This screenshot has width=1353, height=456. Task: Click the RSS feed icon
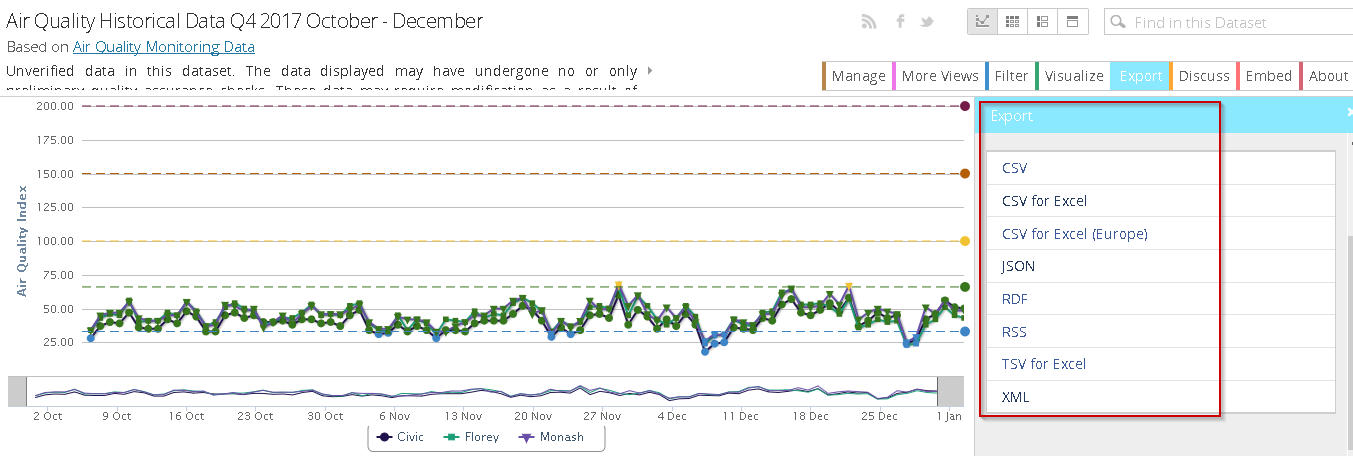click(x=869, y=22)
